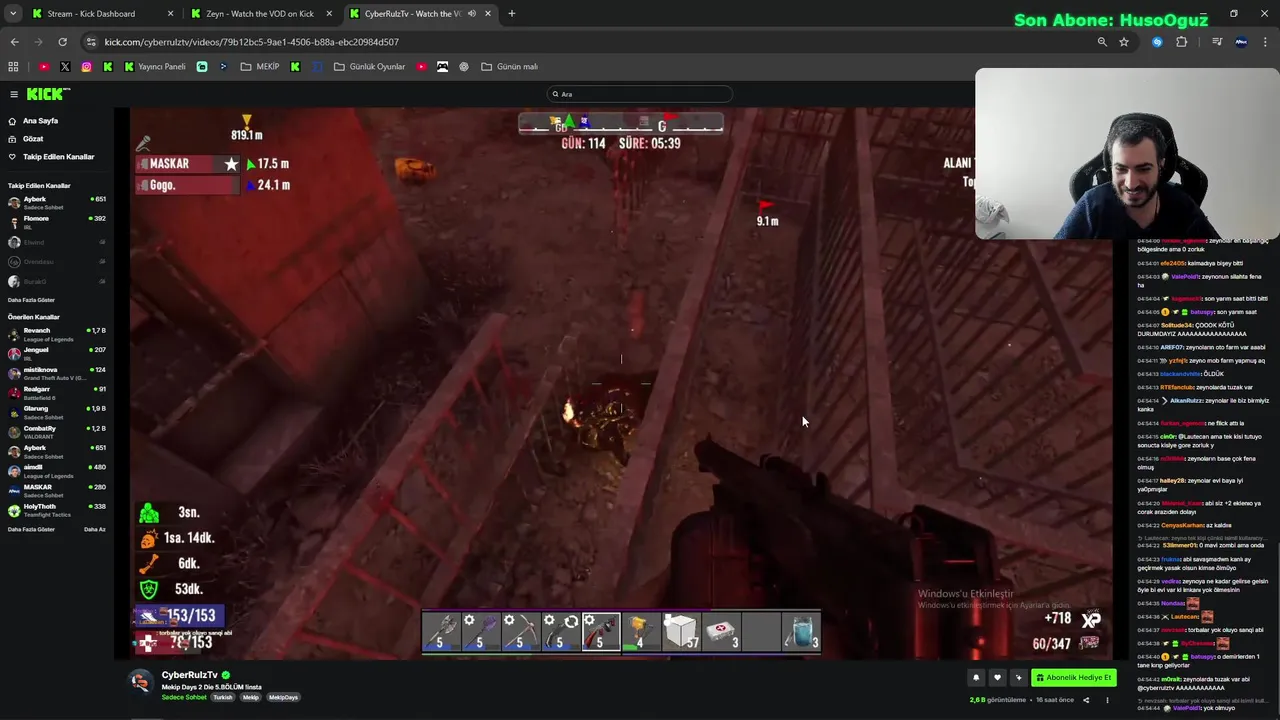Open the Extensions puzzle icon
The width and height of the screenshot is (1280, 720).
1181,42
